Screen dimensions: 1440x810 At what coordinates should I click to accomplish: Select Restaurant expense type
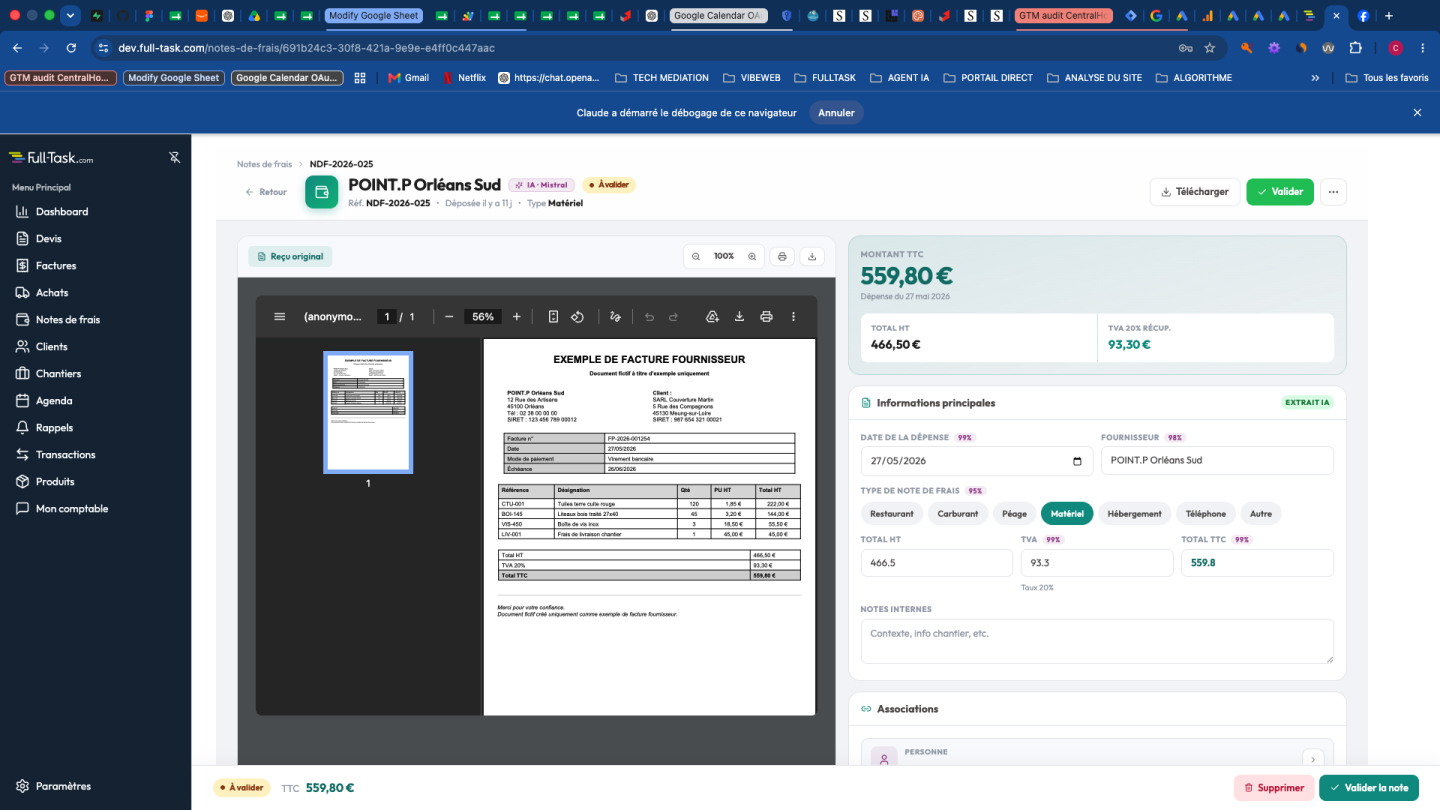pos(892,514)
